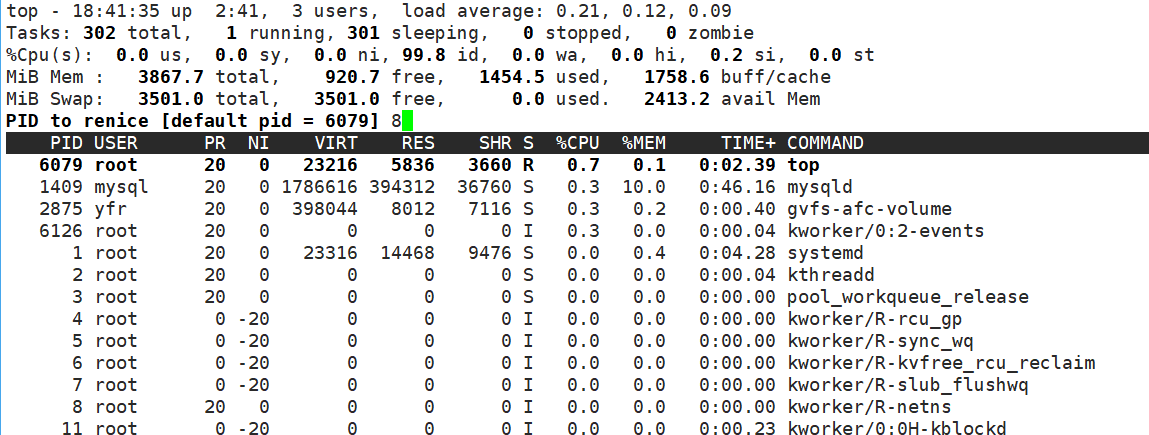The height and width of the screenshot is (435, 1149).
Task: Click the PR column header
Action: pos(215,144)
